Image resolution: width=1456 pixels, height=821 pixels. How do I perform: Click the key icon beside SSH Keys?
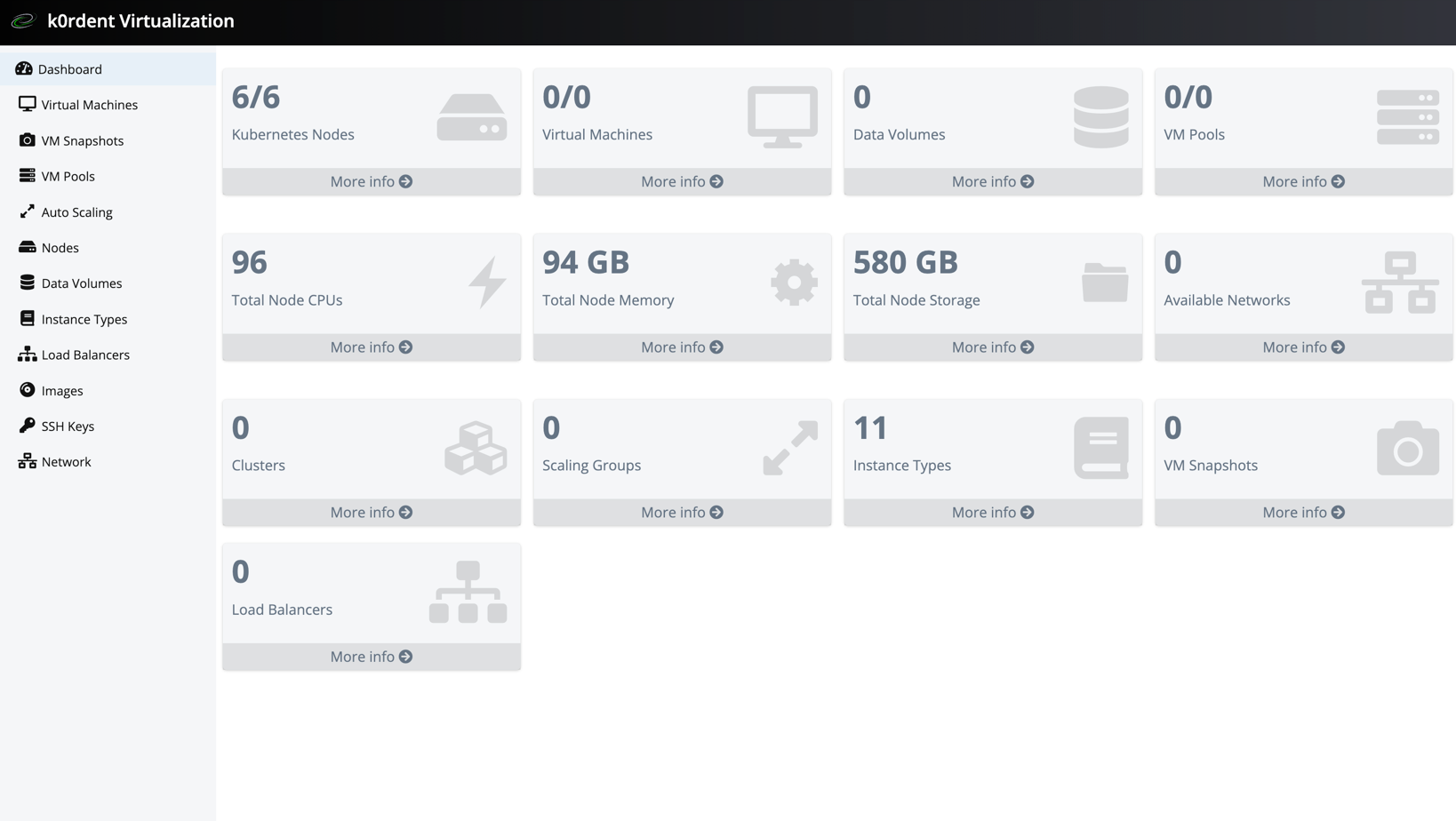tap(27, 426)
